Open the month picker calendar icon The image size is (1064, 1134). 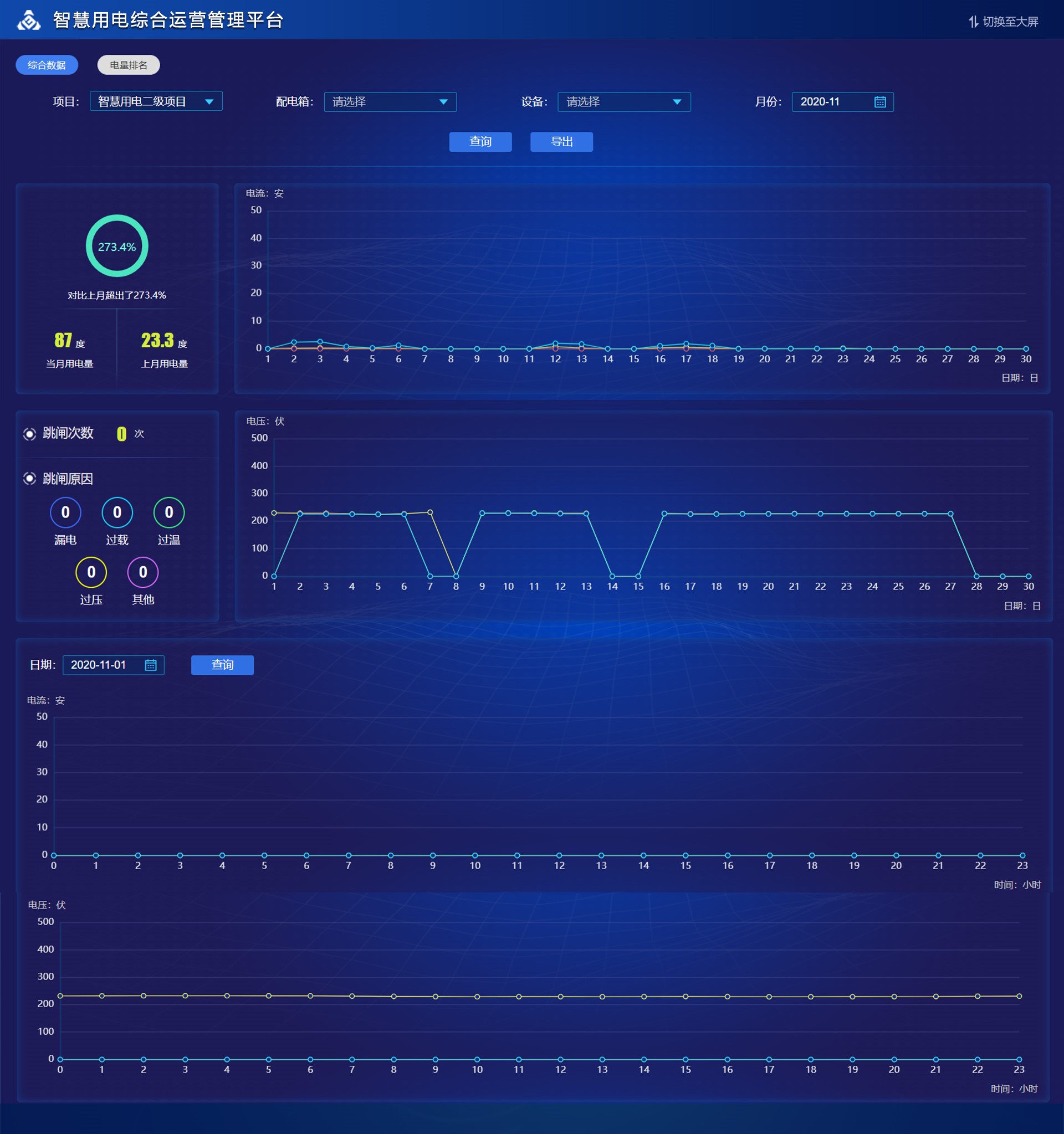[x=879, y=101]
